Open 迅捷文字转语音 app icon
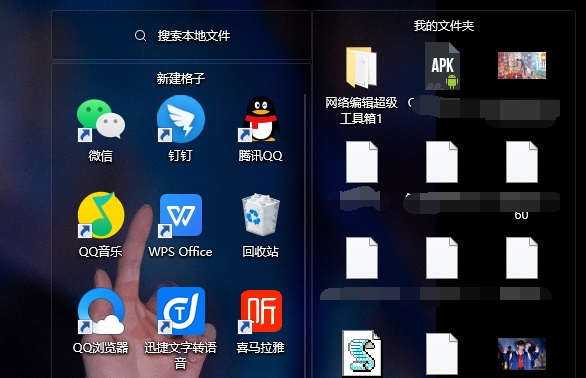This screenshot has width=586, height=378. (181, 311)
